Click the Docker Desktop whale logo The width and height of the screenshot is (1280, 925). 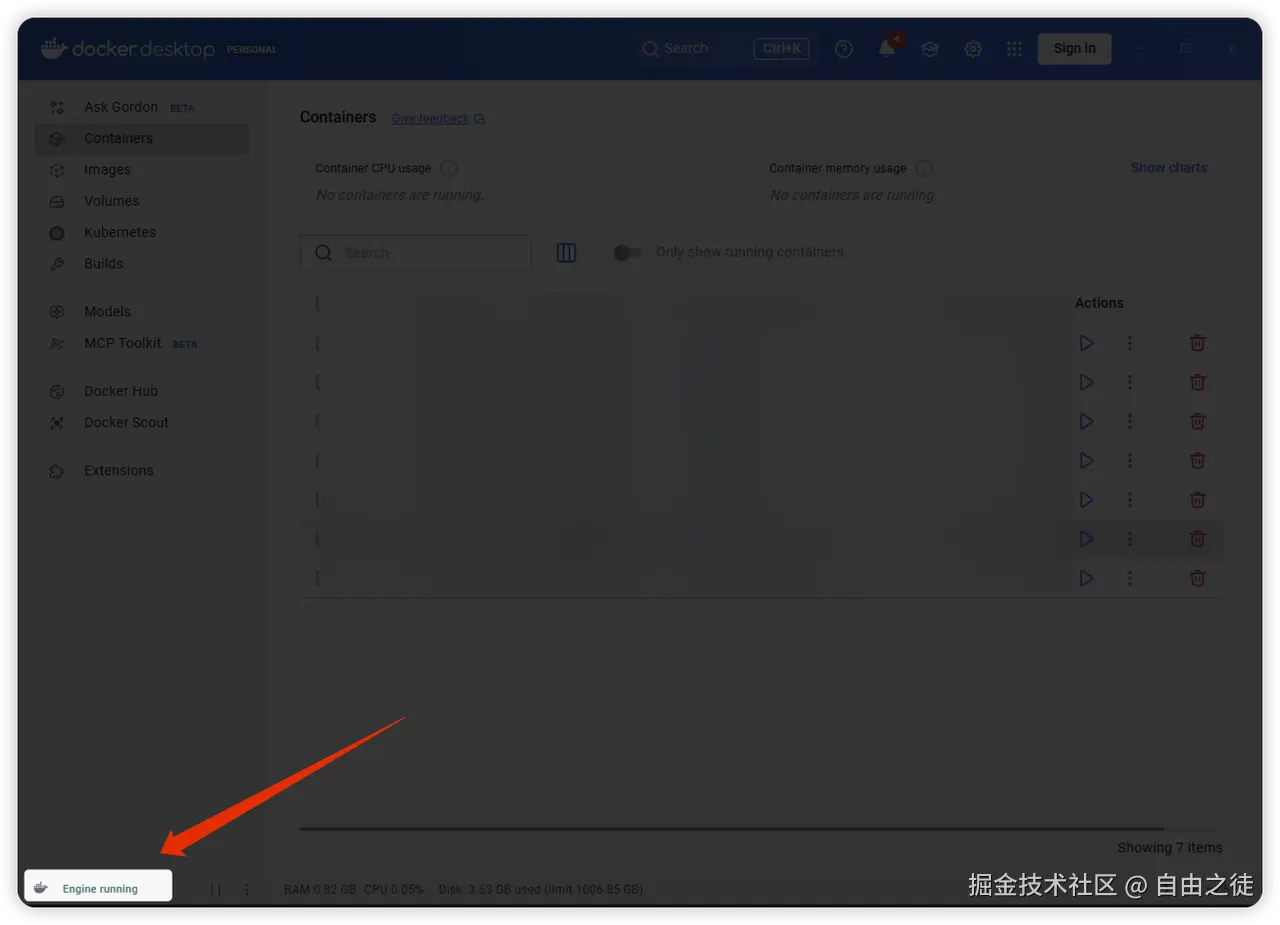(54, 48)
